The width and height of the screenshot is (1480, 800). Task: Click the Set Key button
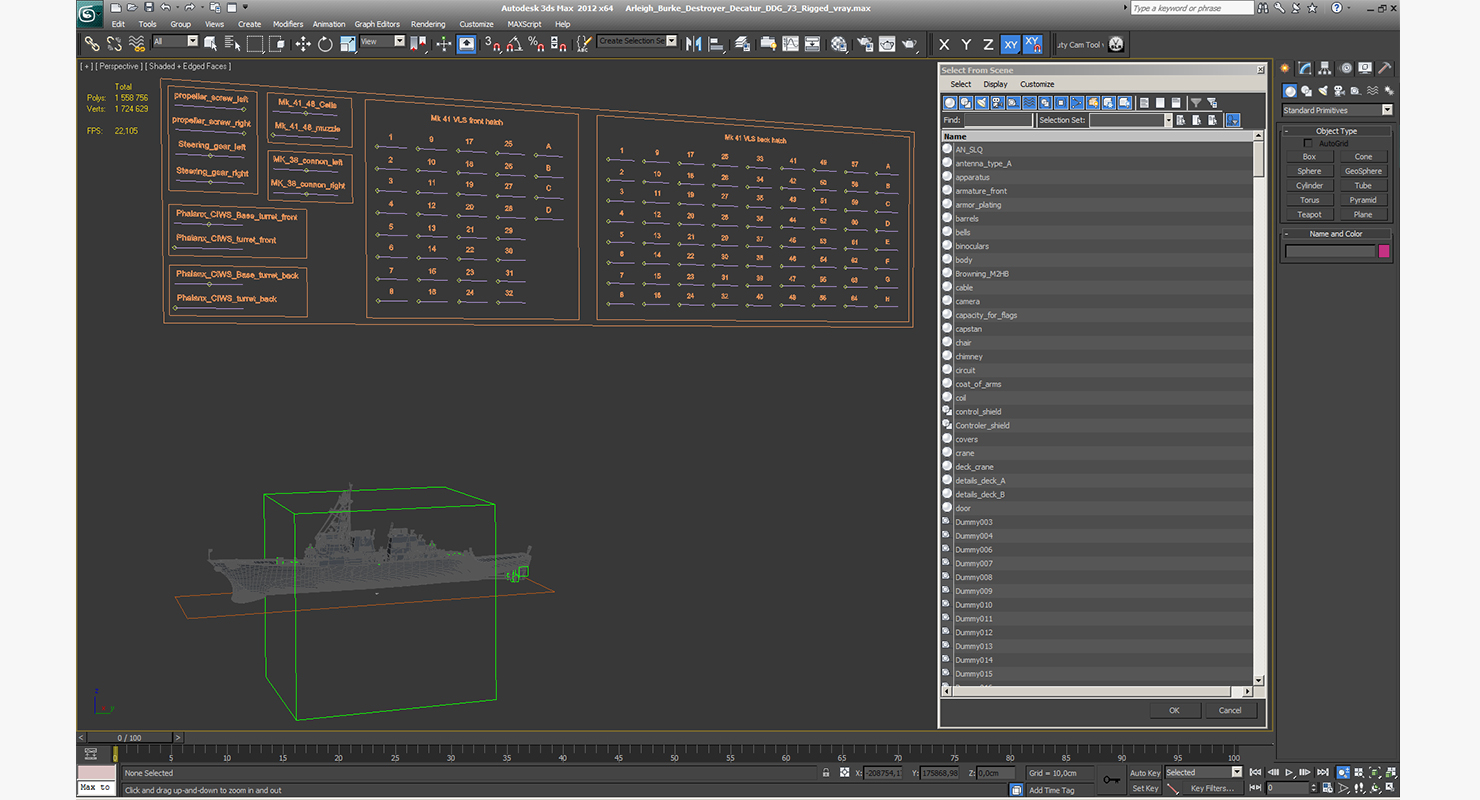[1145, 788]
